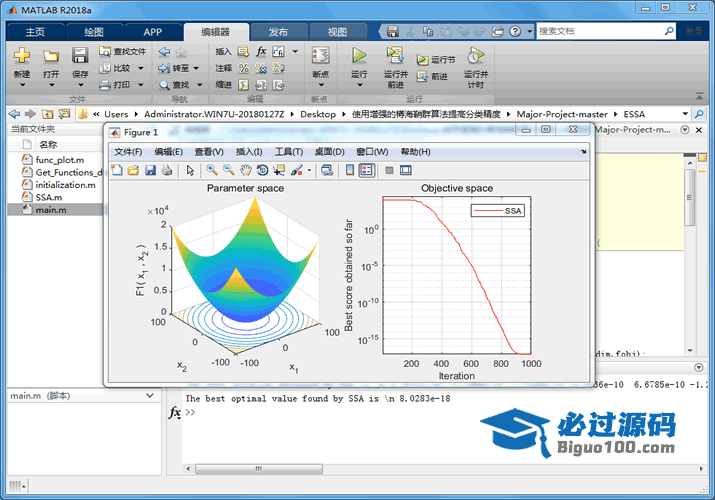Select func_plot.m in the current folder list
This screenshot has width=715, height=500.
[x=60, y=160]
